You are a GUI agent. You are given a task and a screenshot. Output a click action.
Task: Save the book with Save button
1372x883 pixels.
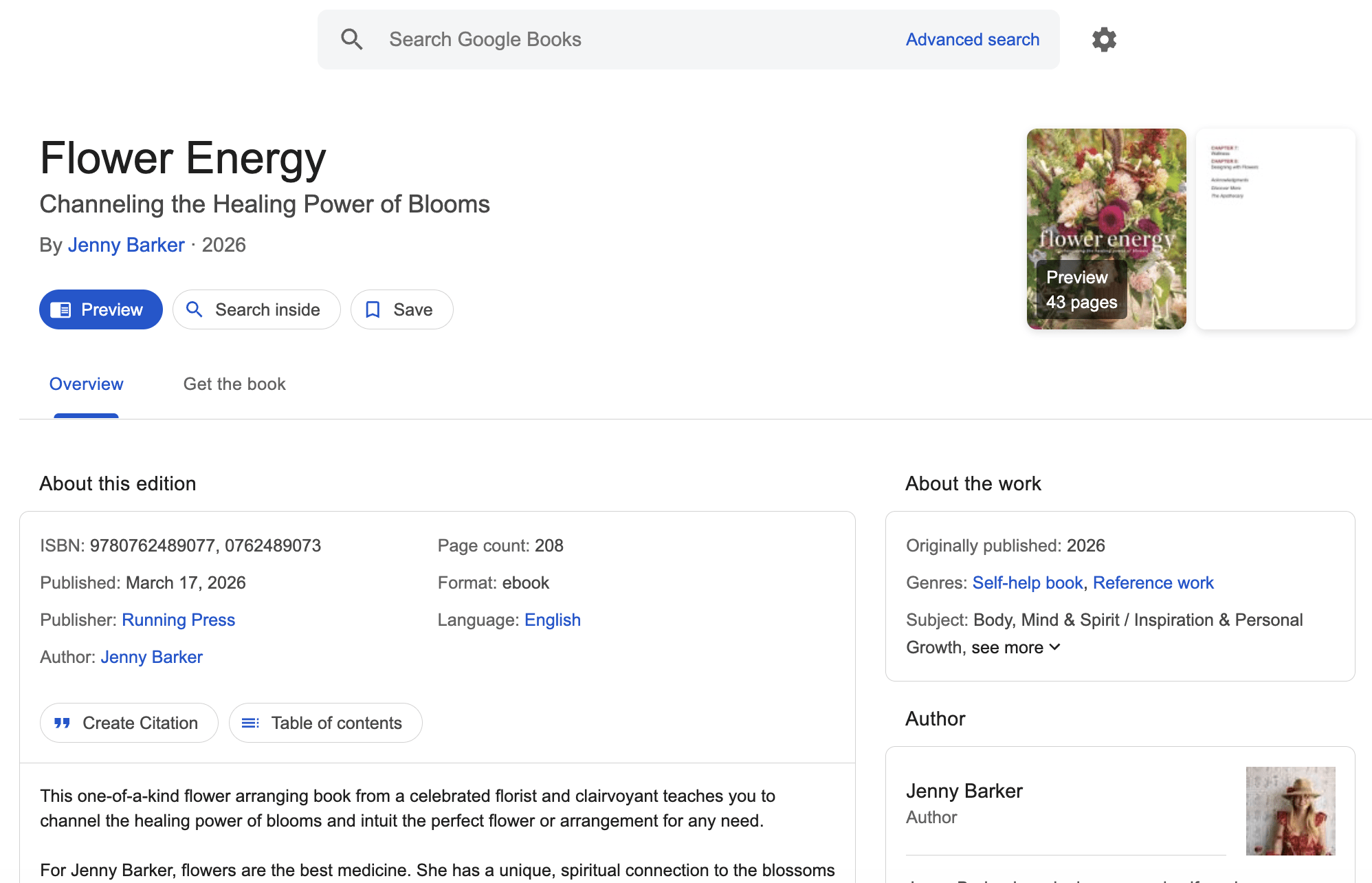(x=401, y=309)
